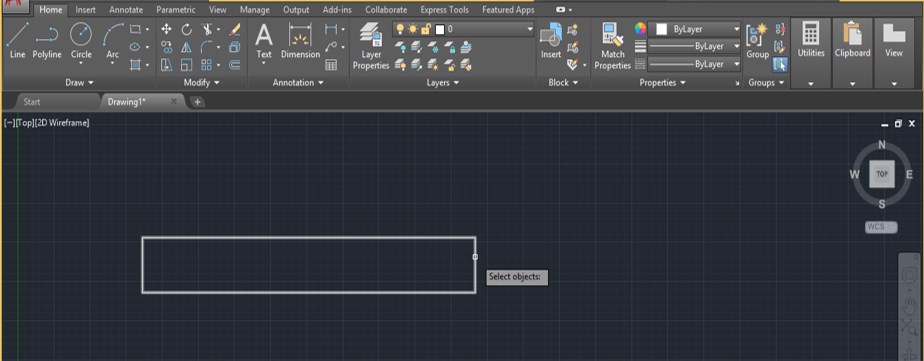Viewport: 924px width, 361px height.
Task: Select the Polyline tool
Action: (47, 41)
